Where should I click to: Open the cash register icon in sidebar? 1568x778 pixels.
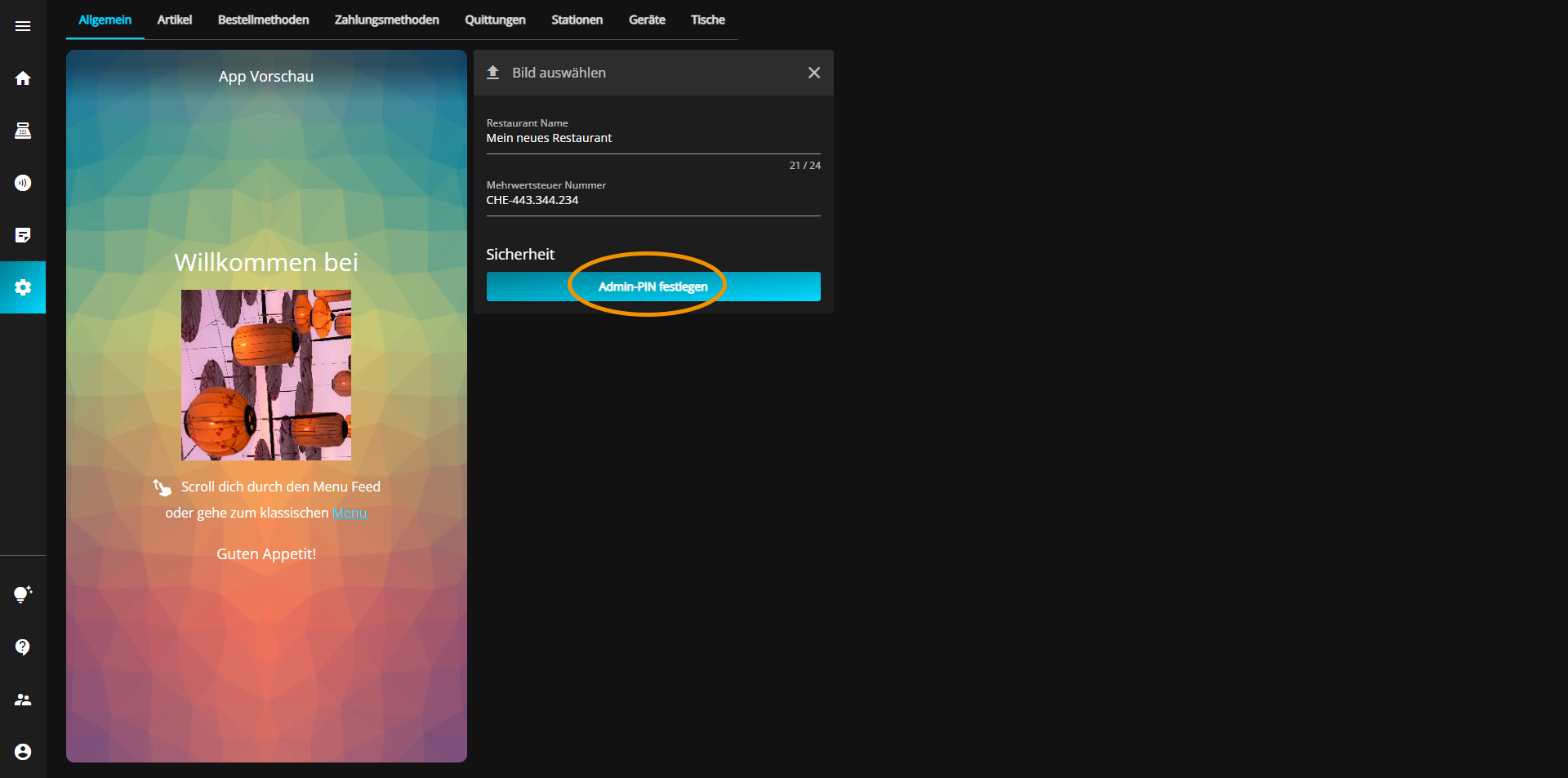click(x=23, y=131)
